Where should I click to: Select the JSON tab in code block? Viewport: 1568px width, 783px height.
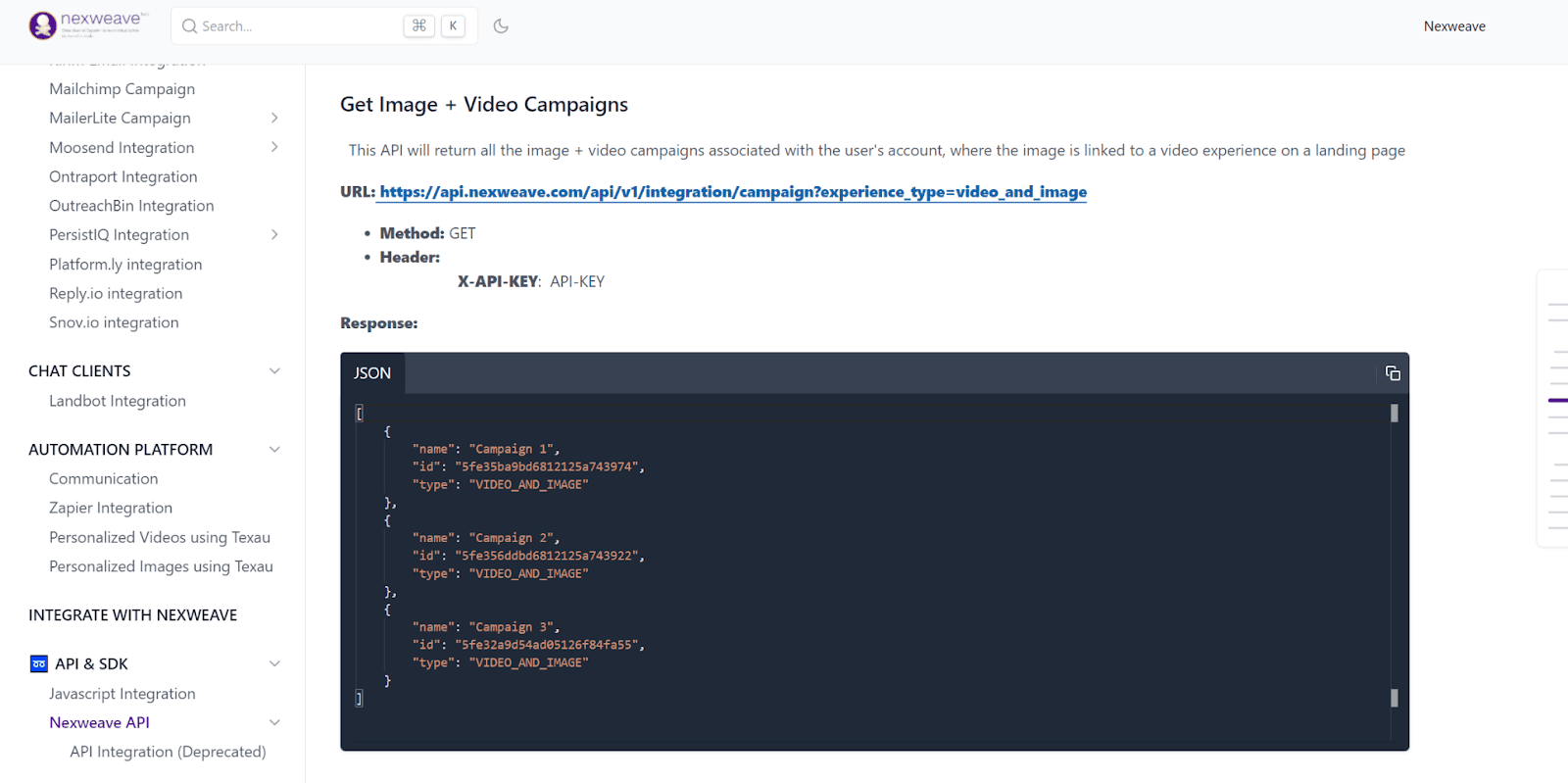[372, 373]
